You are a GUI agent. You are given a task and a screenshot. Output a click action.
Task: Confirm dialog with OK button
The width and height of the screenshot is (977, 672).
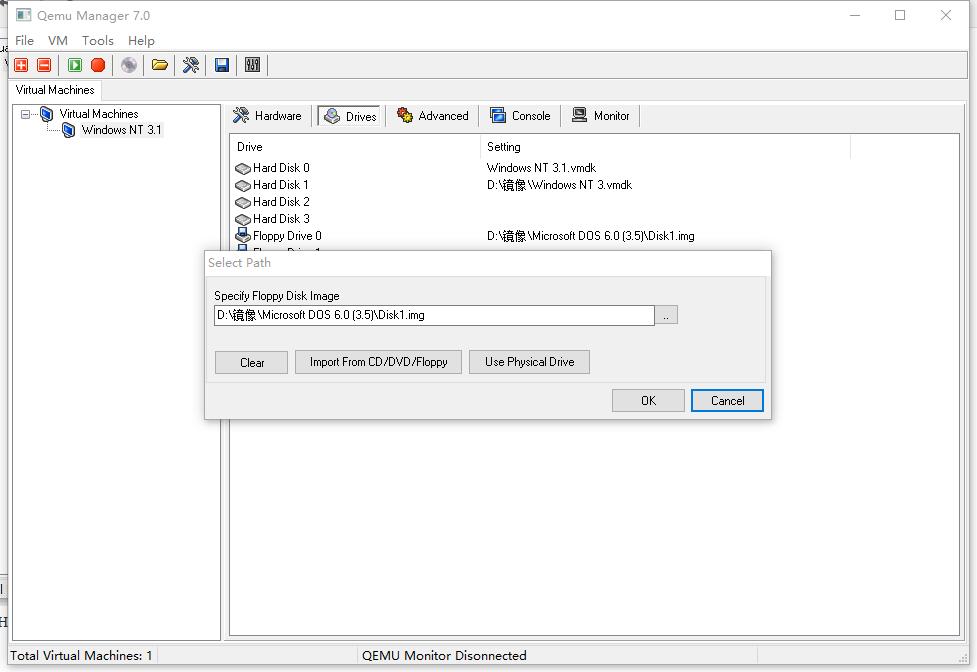[x=648, y=400]
